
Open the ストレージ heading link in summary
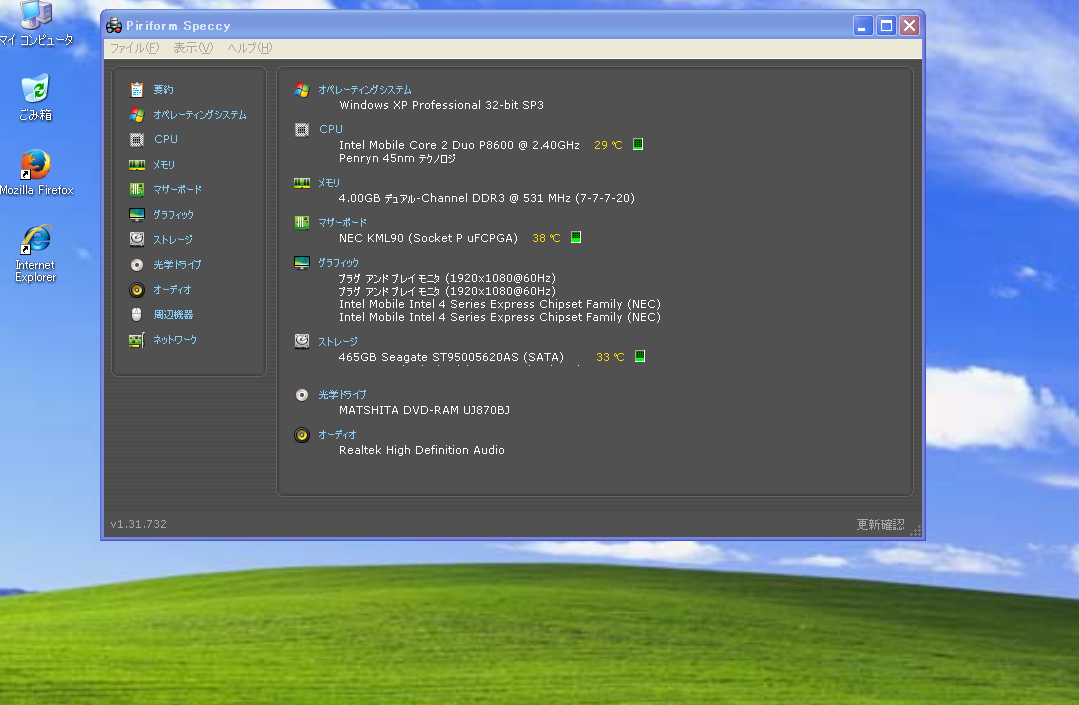(338, 342)
